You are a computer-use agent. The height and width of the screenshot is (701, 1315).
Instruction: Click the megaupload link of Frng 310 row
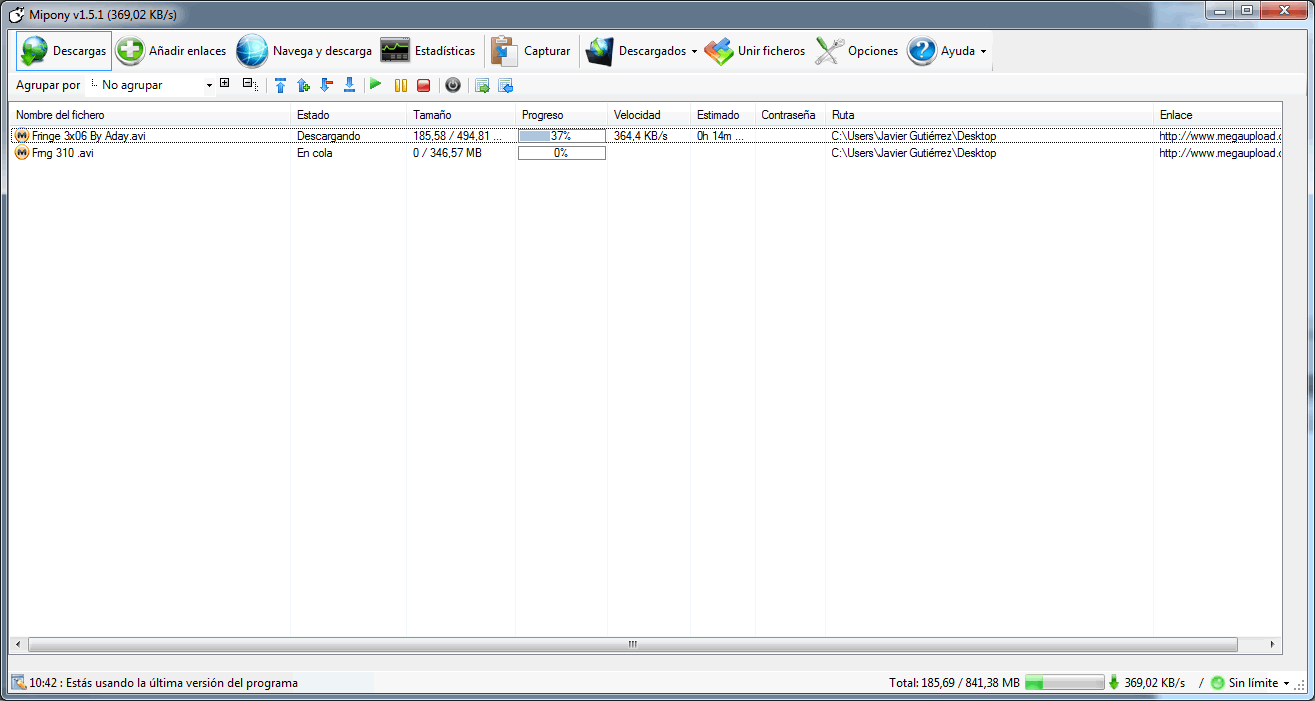[x=1219, y=153]
